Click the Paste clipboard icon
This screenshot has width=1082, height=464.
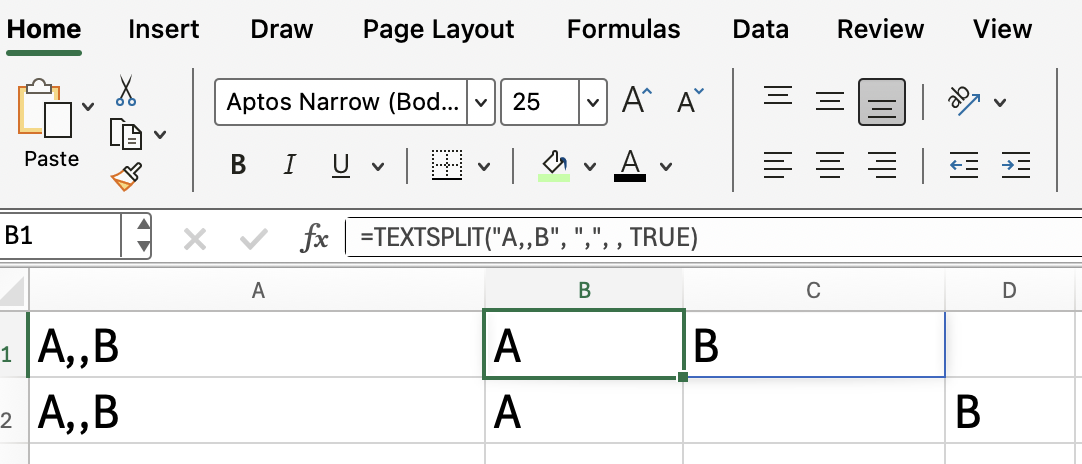(x=45, y=108)
